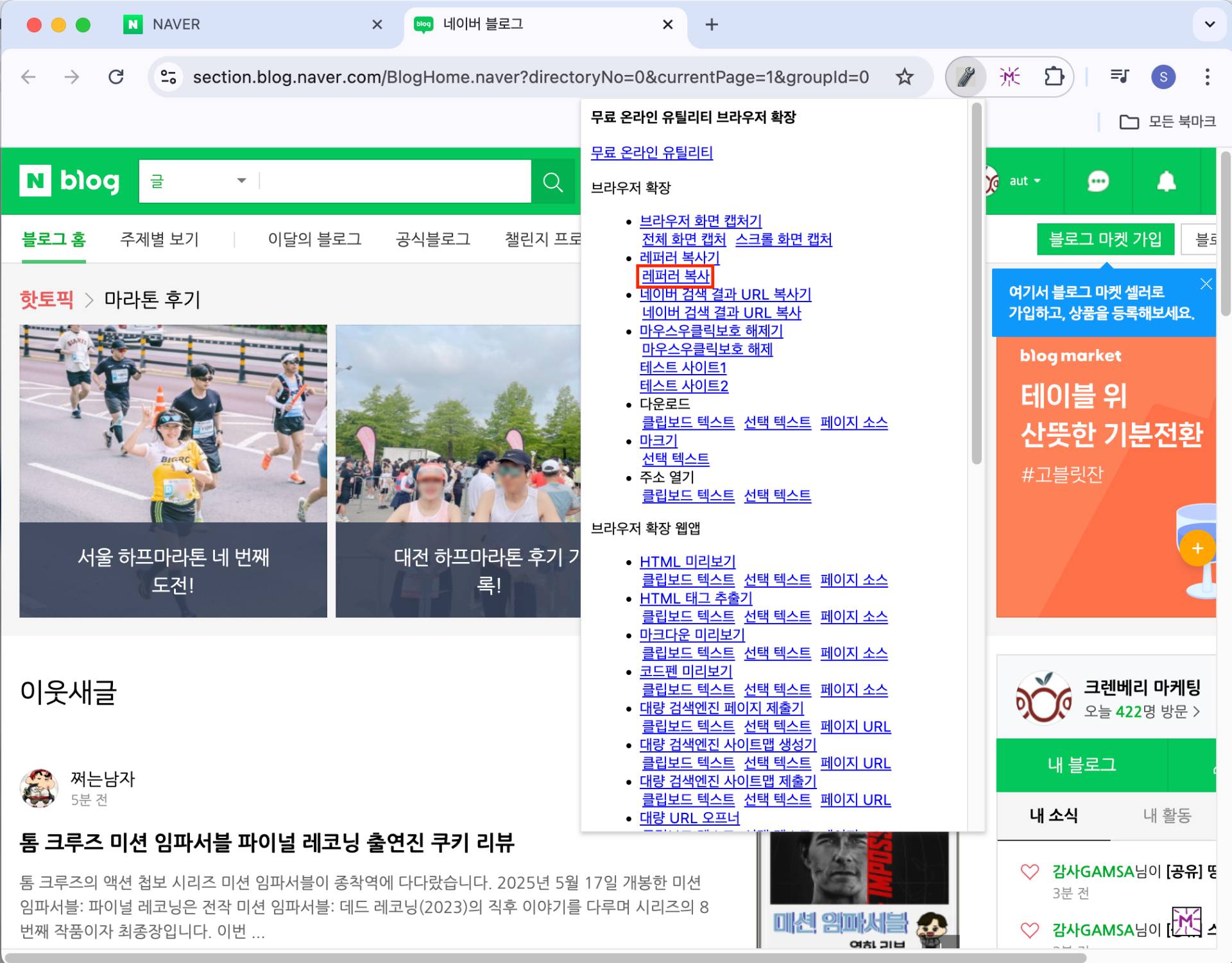Open the HTML 미리보기 link
The width and height of the screenshot is (1232, 963).
[x=687, y=561]
